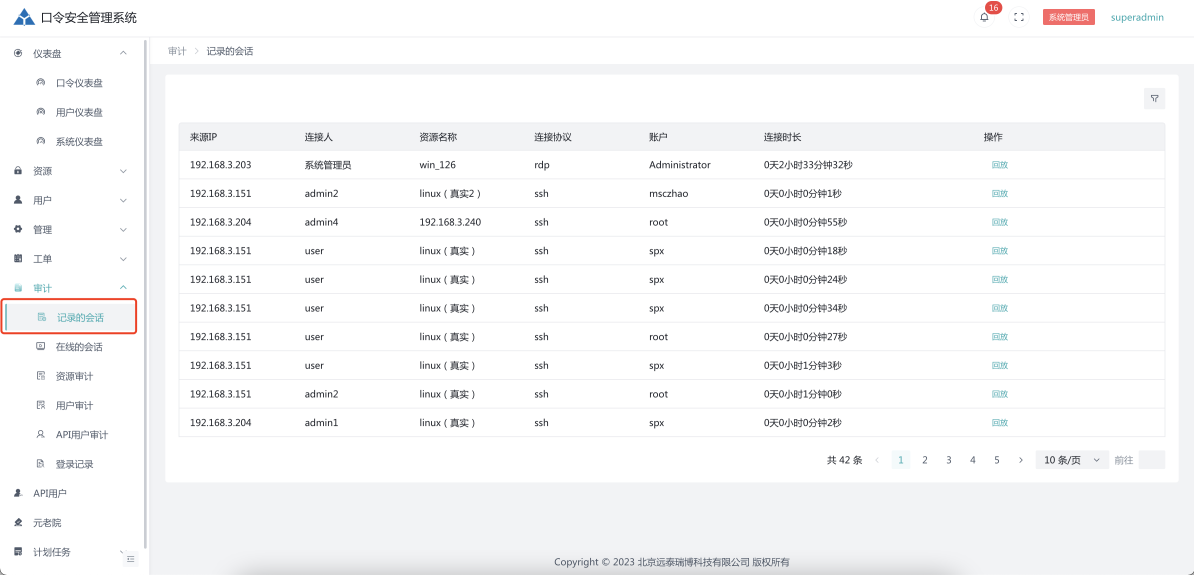Expand the 资源 sidebar menu
The image size is (1194, 575).
pyautogui.click(x=70, y=171)
